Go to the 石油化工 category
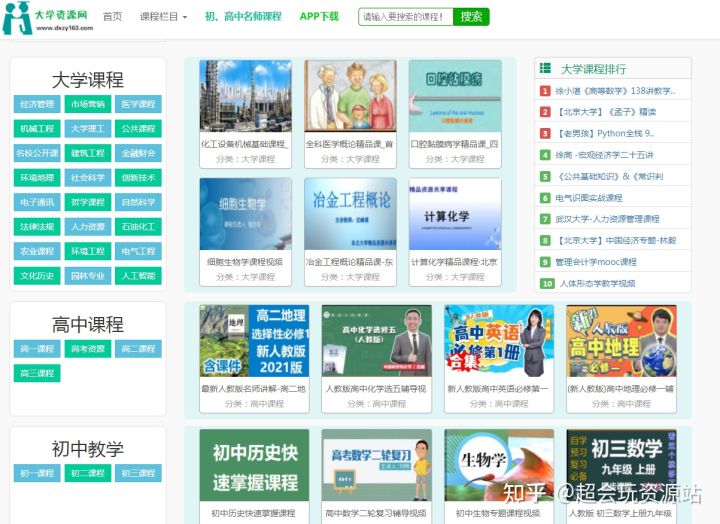This screenshot has width=720, height=524. [x=138, y=227]
